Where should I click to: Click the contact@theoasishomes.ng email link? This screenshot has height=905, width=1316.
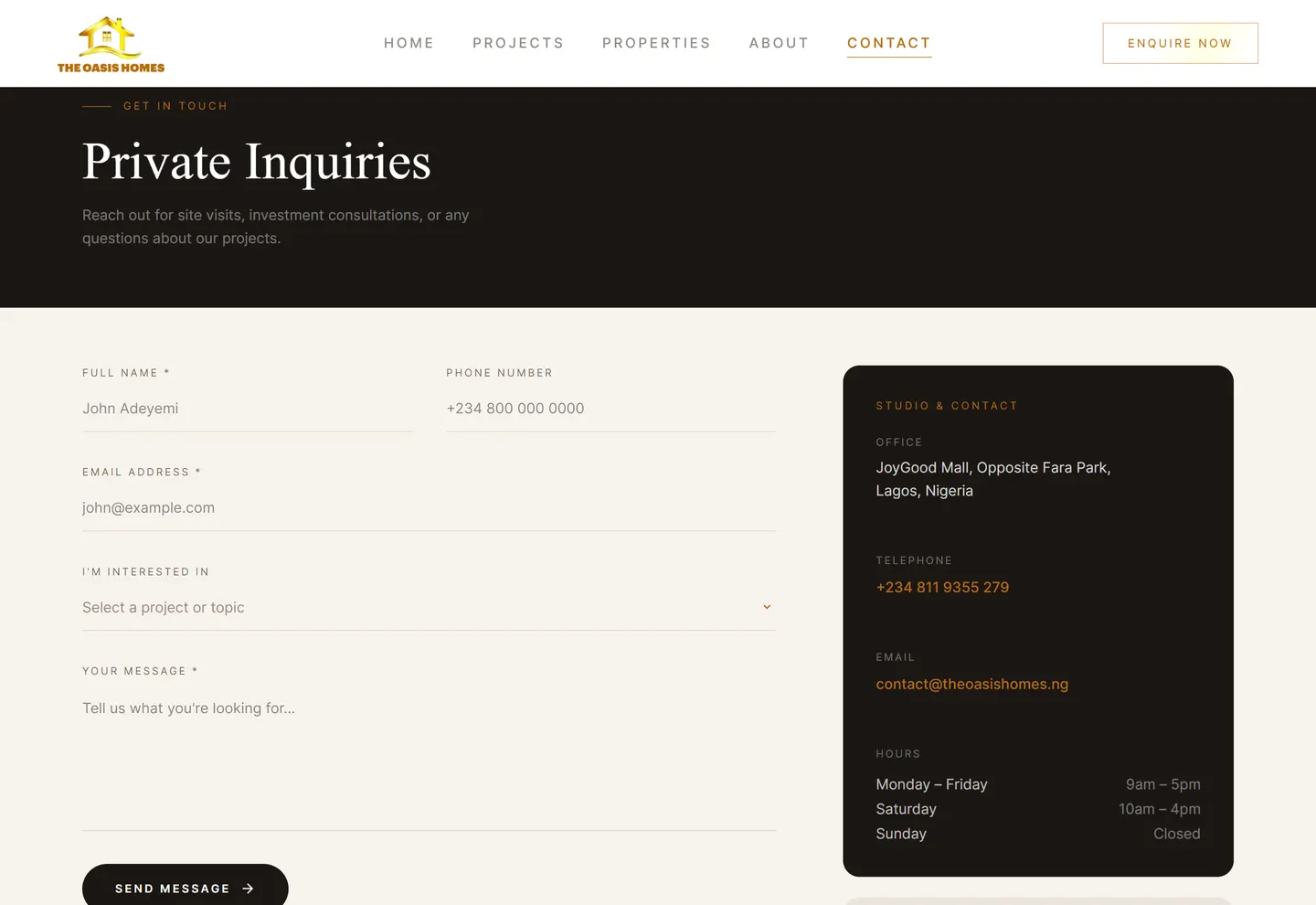click(x=971, y=684)
